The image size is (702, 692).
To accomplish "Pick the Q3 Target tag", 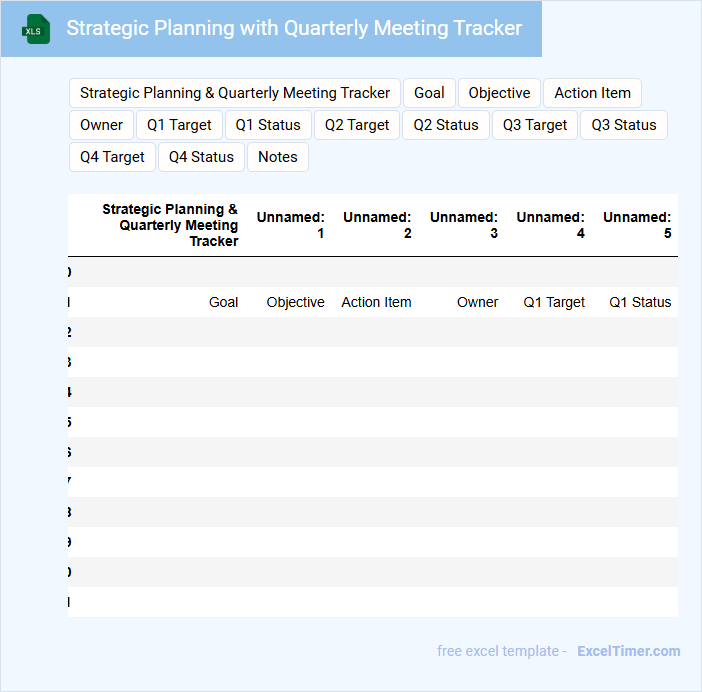I will 535,125.
